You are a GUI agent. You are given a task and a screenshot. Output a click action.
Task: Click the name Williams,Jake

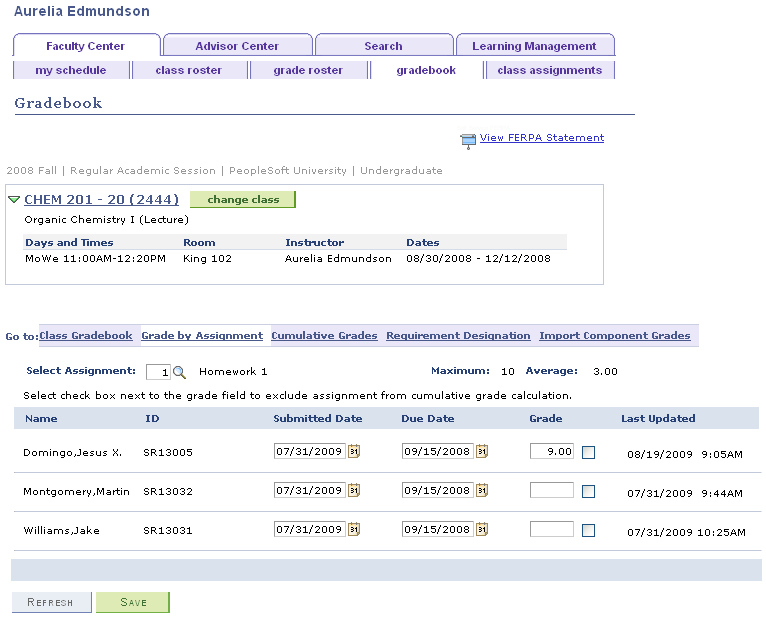pyautogui.click(x=62, y=531)
